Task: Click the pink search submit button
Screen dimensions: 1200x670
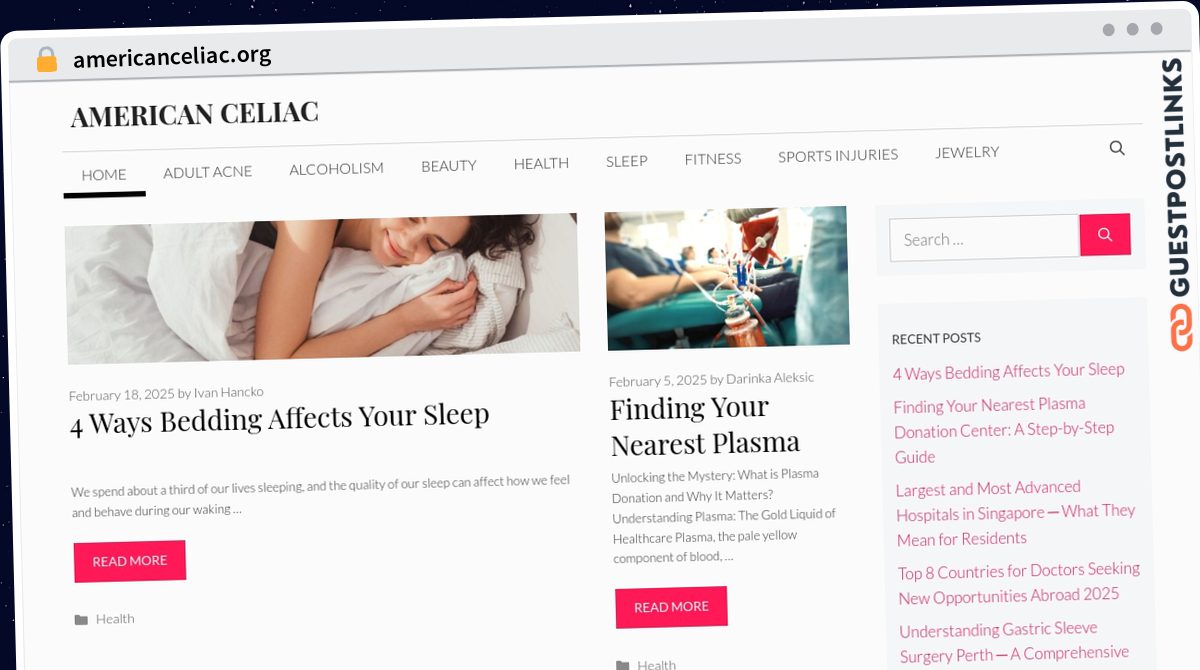Action: pos(1105,234)
